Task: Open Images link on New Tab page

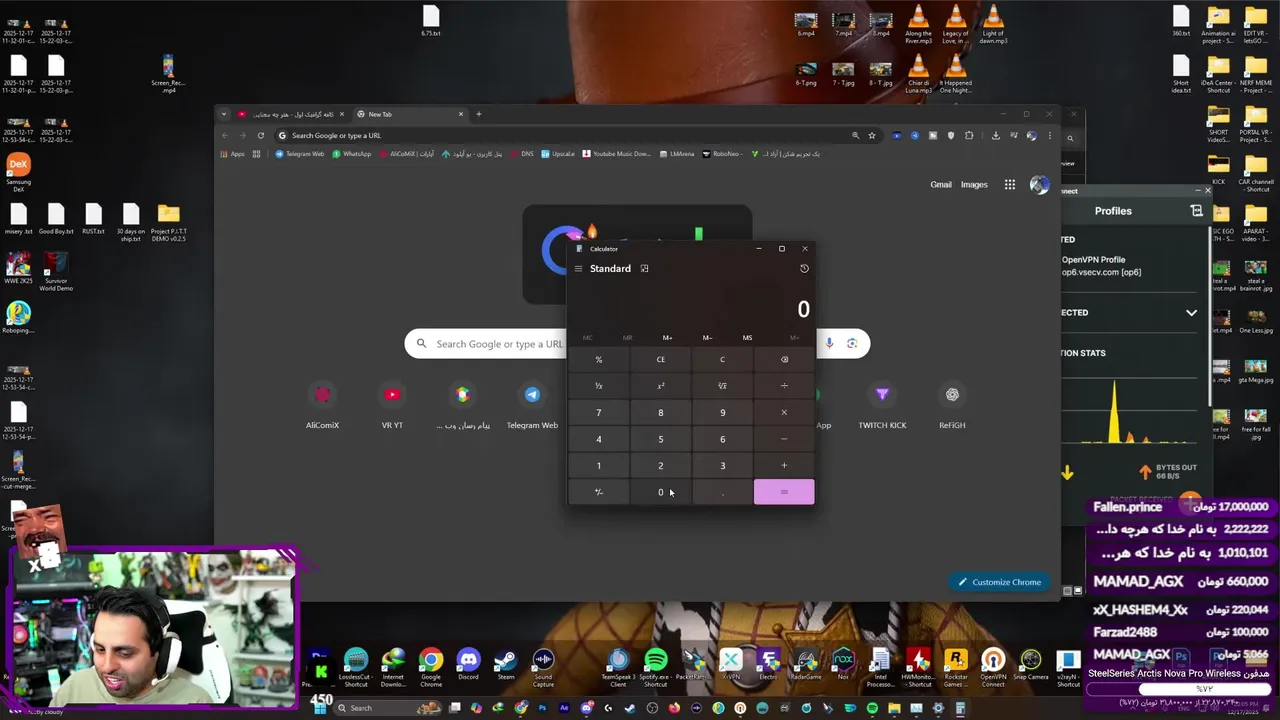Action: 974,185
